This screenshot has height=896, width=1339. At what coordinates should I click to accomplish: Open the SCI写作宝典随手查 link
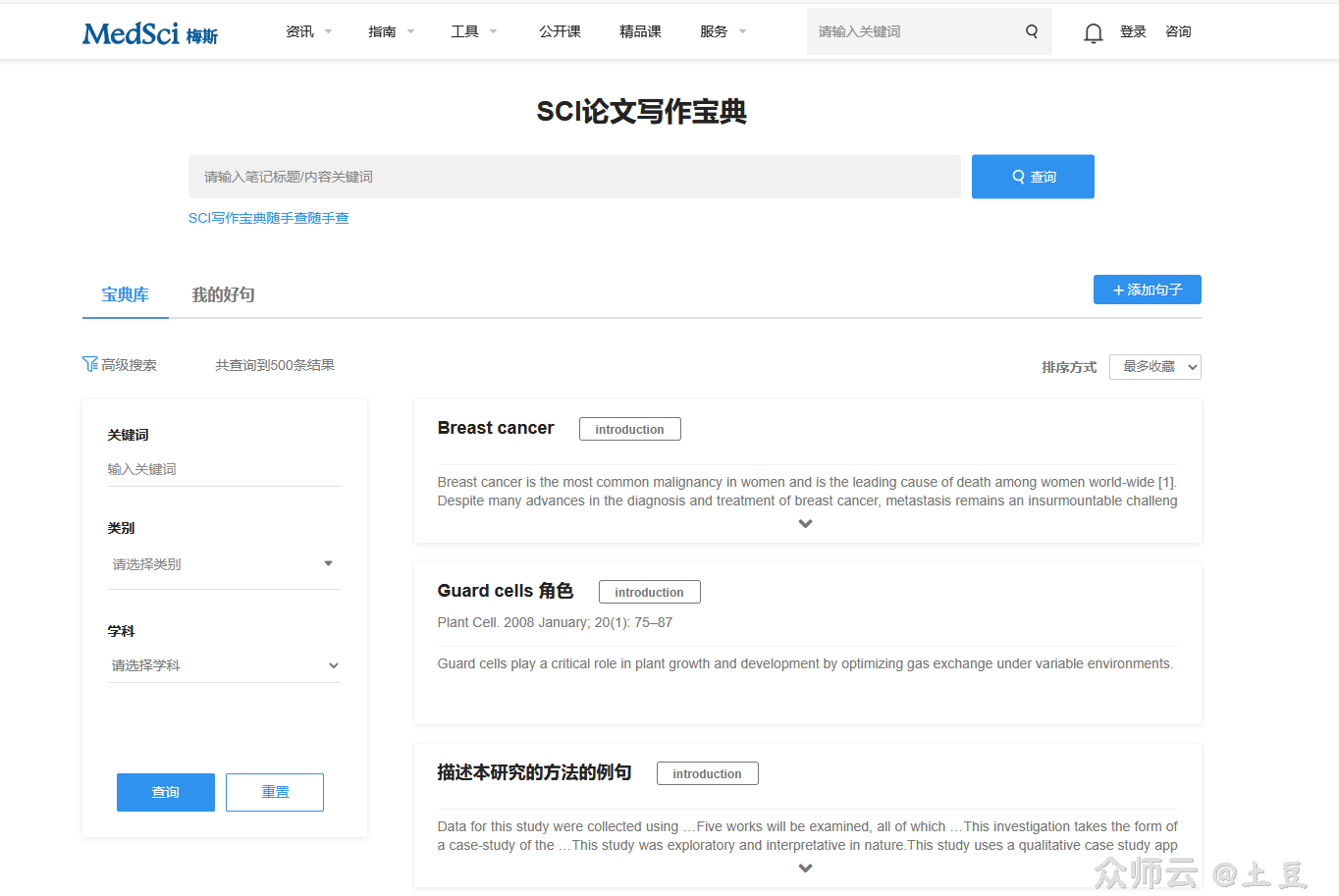tap(268, 218)
